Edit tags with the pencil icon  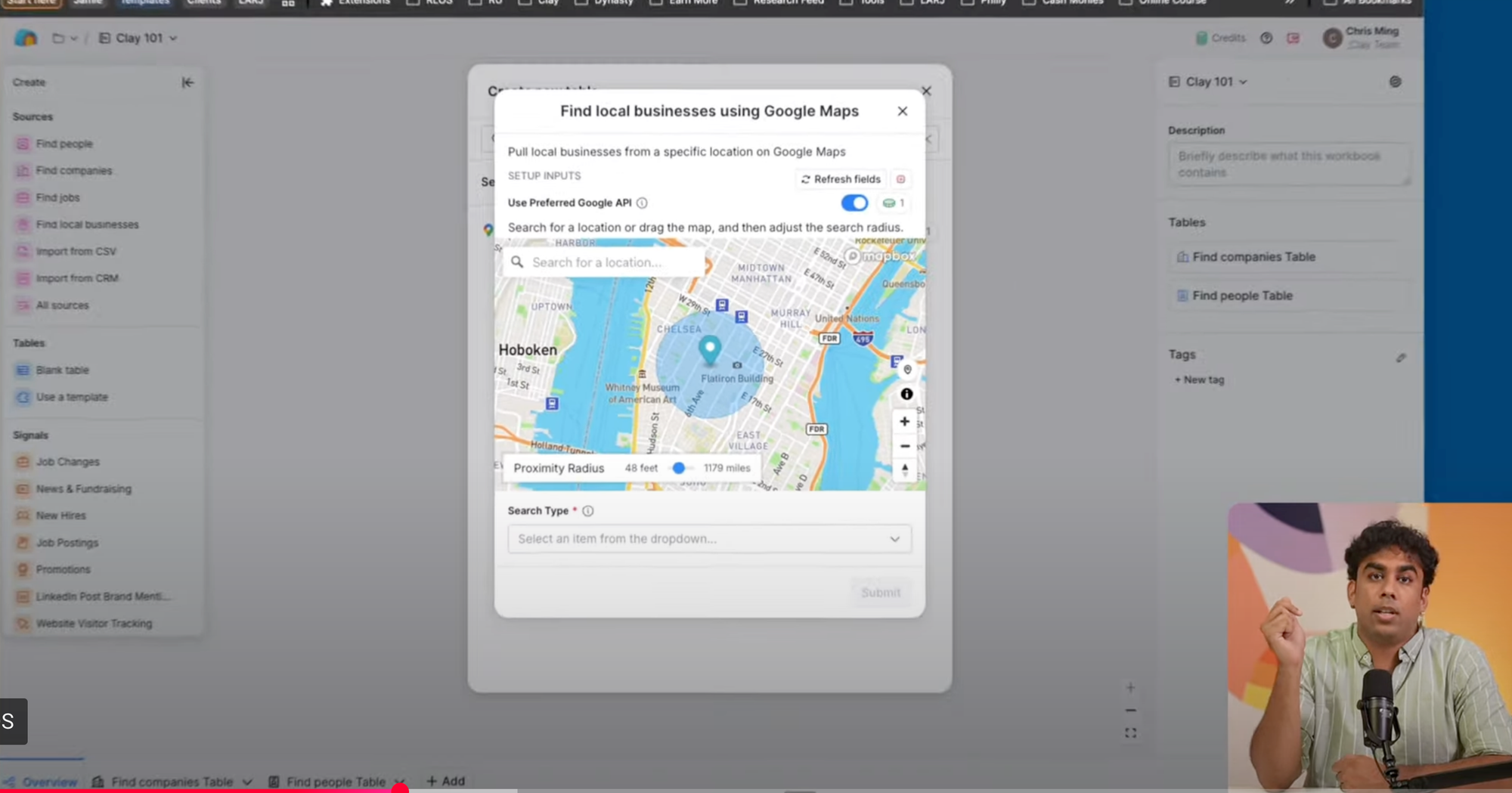pyautogui.click(x=1401, y=358)
